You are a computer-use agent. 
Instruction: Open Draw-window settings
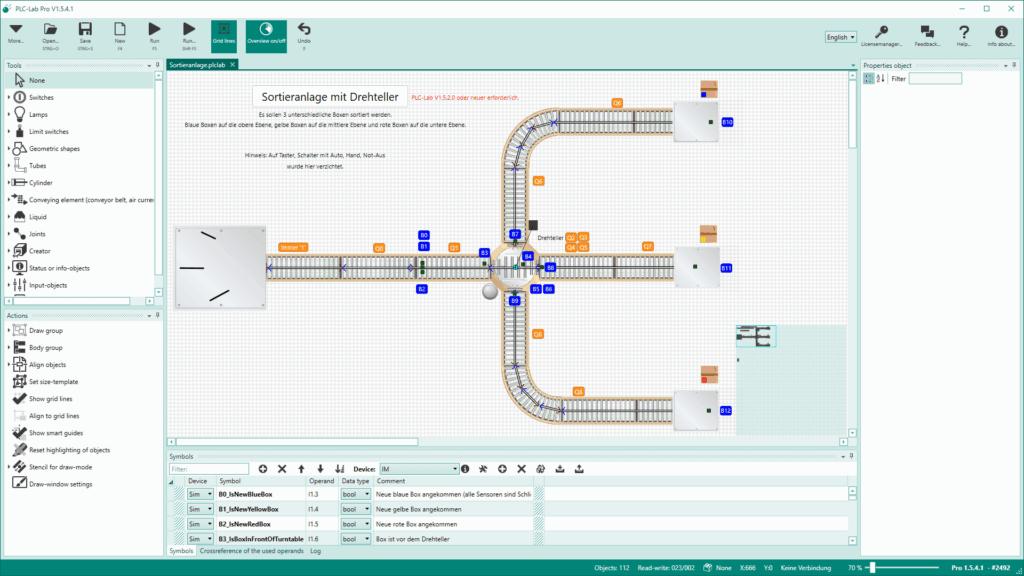[x=60, y=484]
